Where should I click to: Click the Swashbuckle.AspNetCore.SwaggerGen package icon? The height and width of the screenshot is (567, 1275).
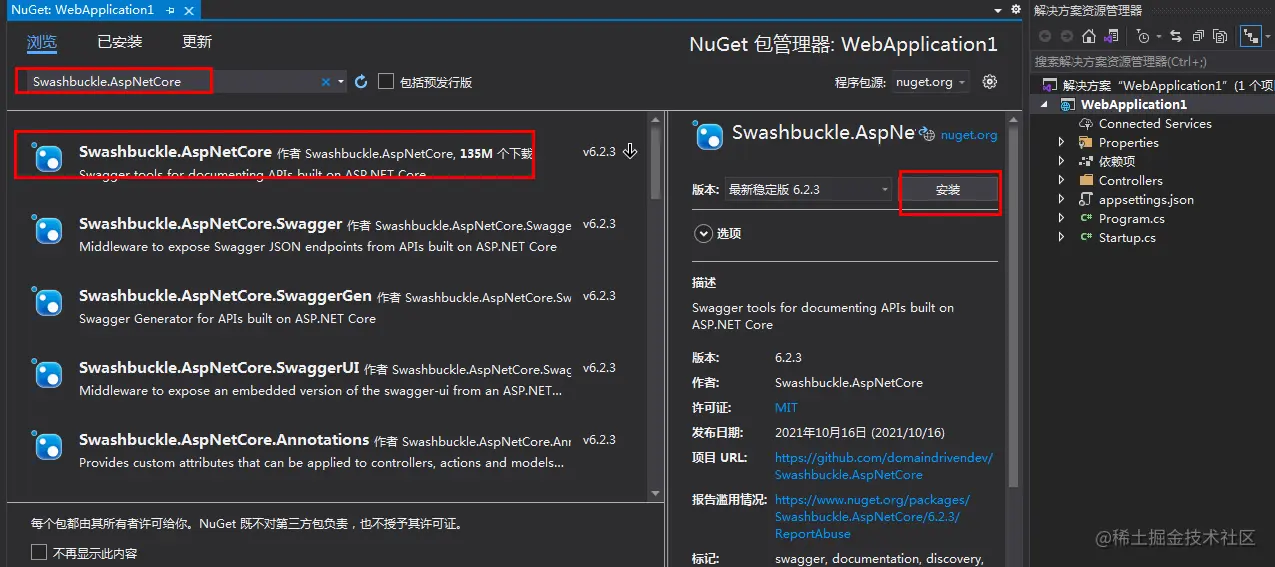coord(48,303)
